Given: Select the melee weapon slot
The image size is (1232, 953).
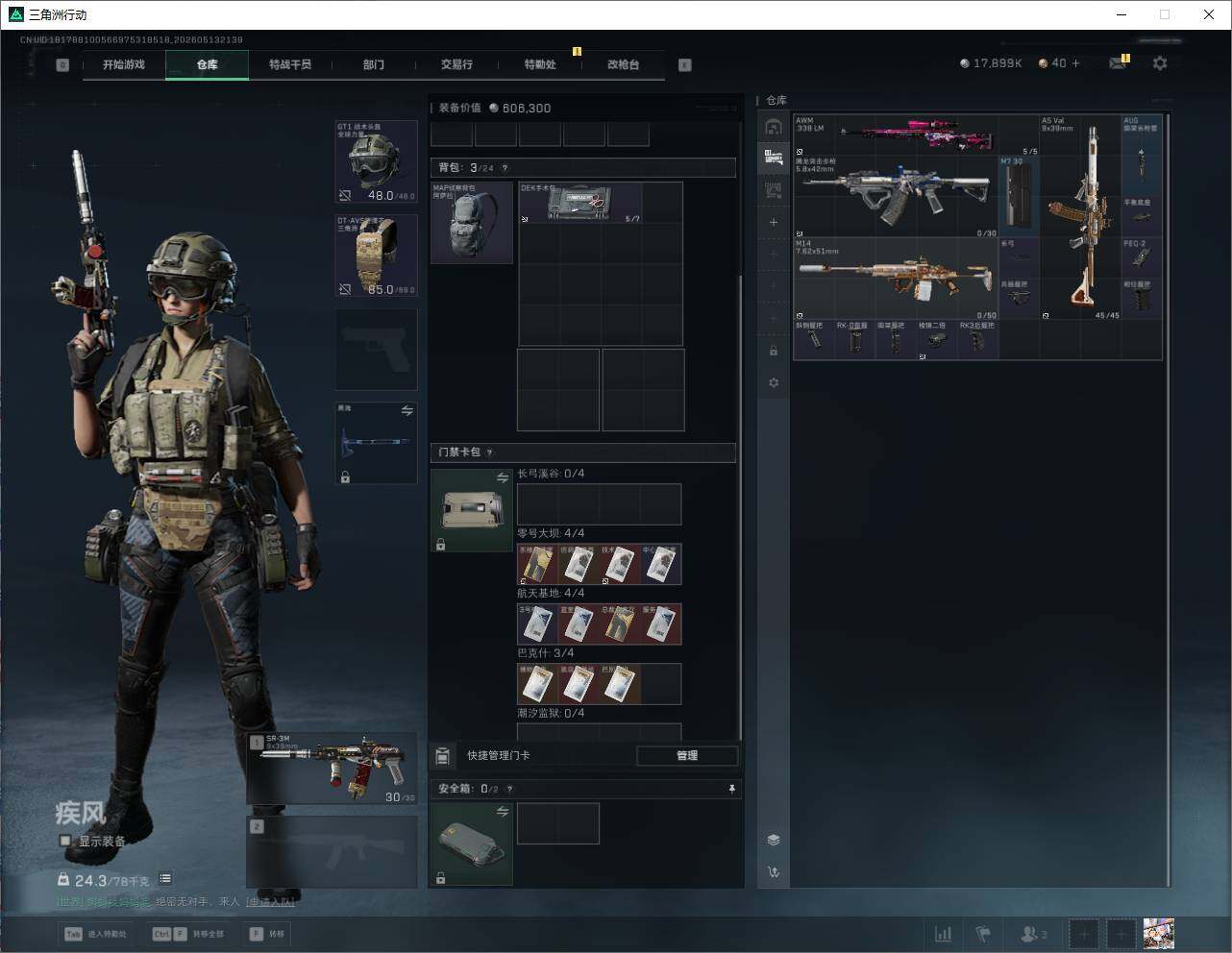Looking at the screenshot, I should tap(376, 444).
